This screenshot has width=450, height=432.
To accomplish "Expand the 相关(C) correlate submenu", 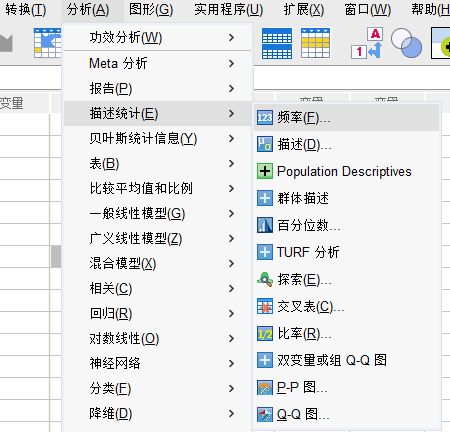I will 157,289.
